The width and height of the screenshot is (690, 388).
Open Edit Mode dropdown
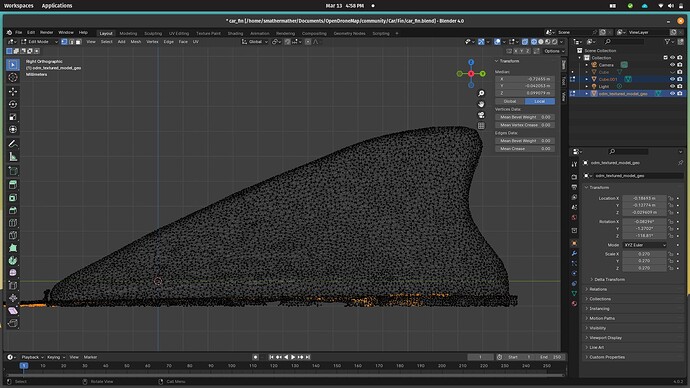40,42
